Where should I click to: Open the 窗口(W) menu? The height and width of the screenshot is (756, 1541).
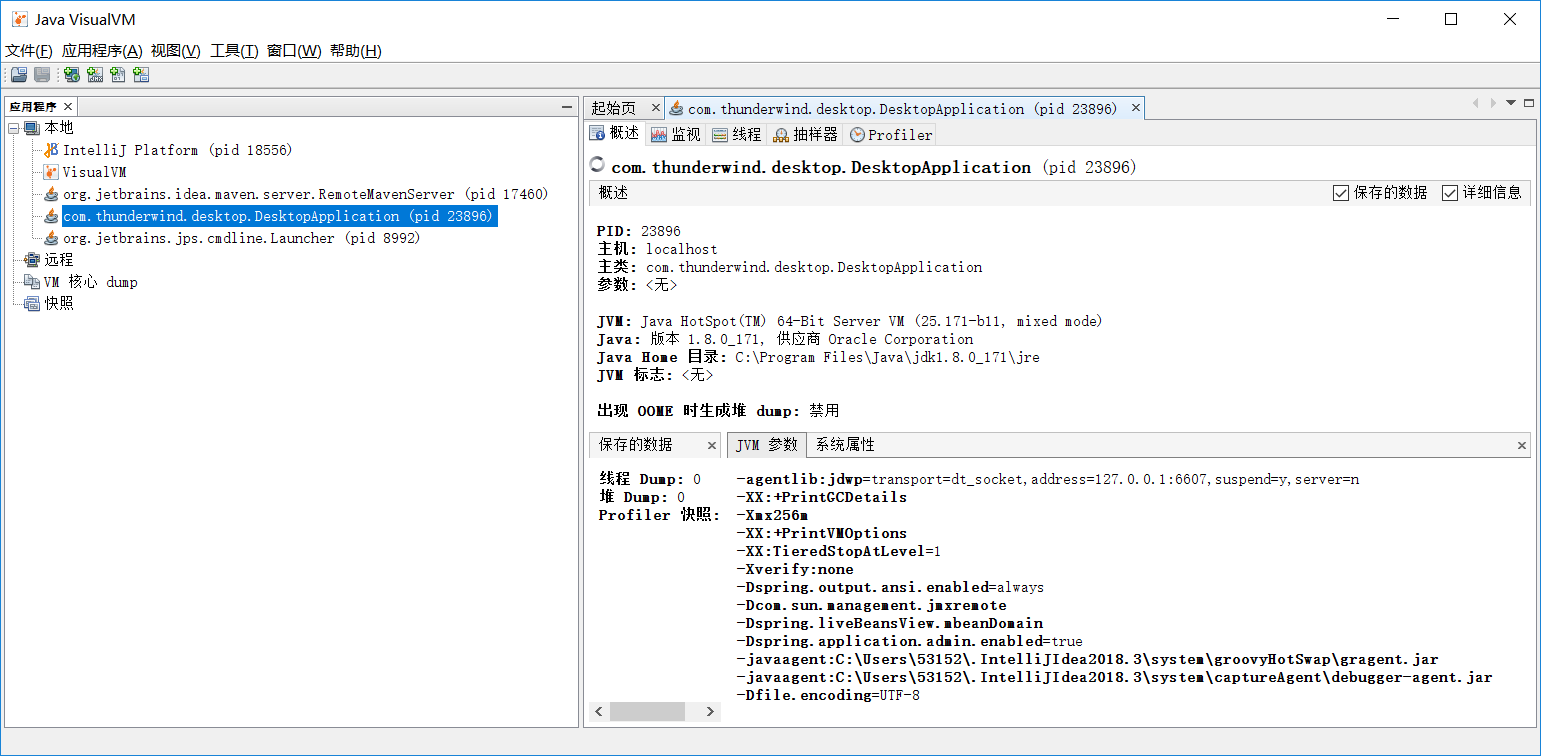(x=294, y=51)
